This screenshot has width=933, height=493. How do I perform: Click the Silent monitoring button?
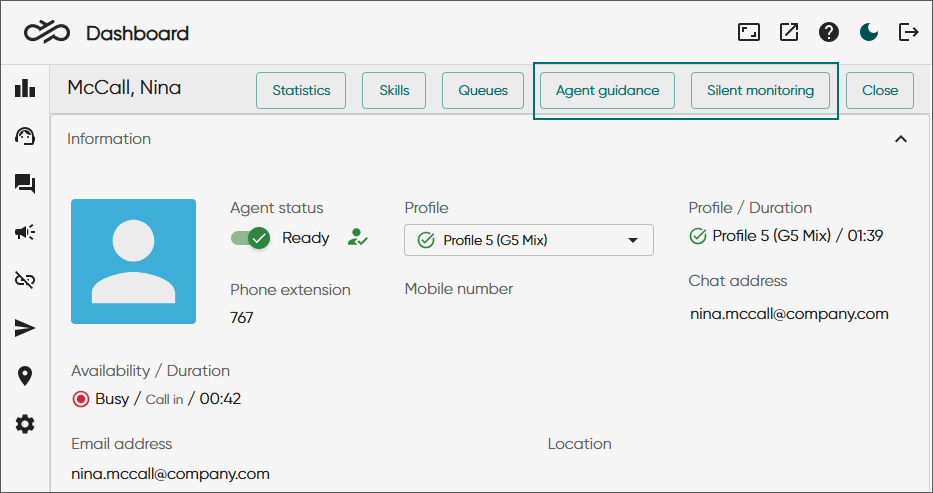coord(760,90)
